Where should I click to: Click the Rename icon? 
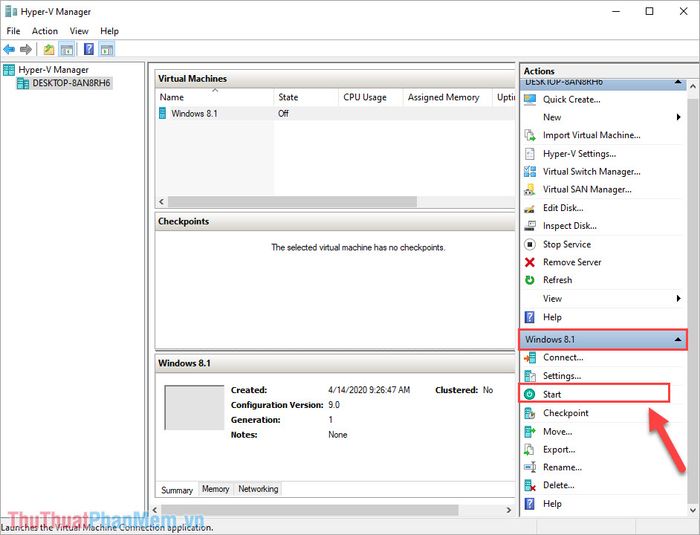coord(530,468)
